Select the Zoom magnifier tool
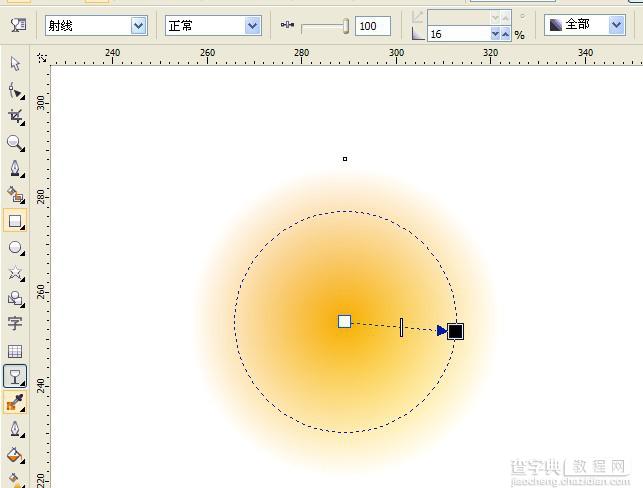The image size is (643, 488). (16, 143)
